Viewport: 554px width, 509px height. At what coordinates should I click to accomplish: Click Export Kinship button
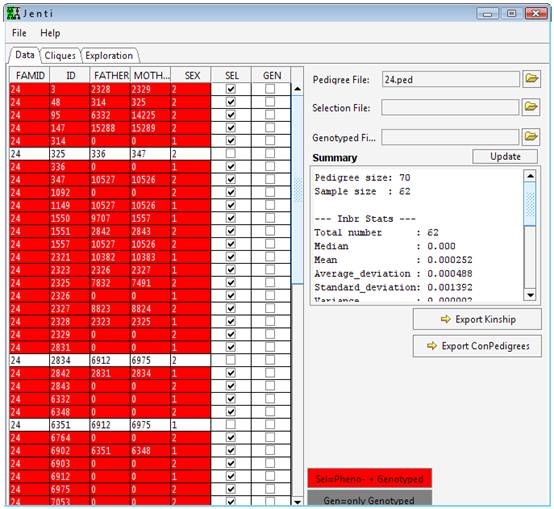(x=477, y=319)
